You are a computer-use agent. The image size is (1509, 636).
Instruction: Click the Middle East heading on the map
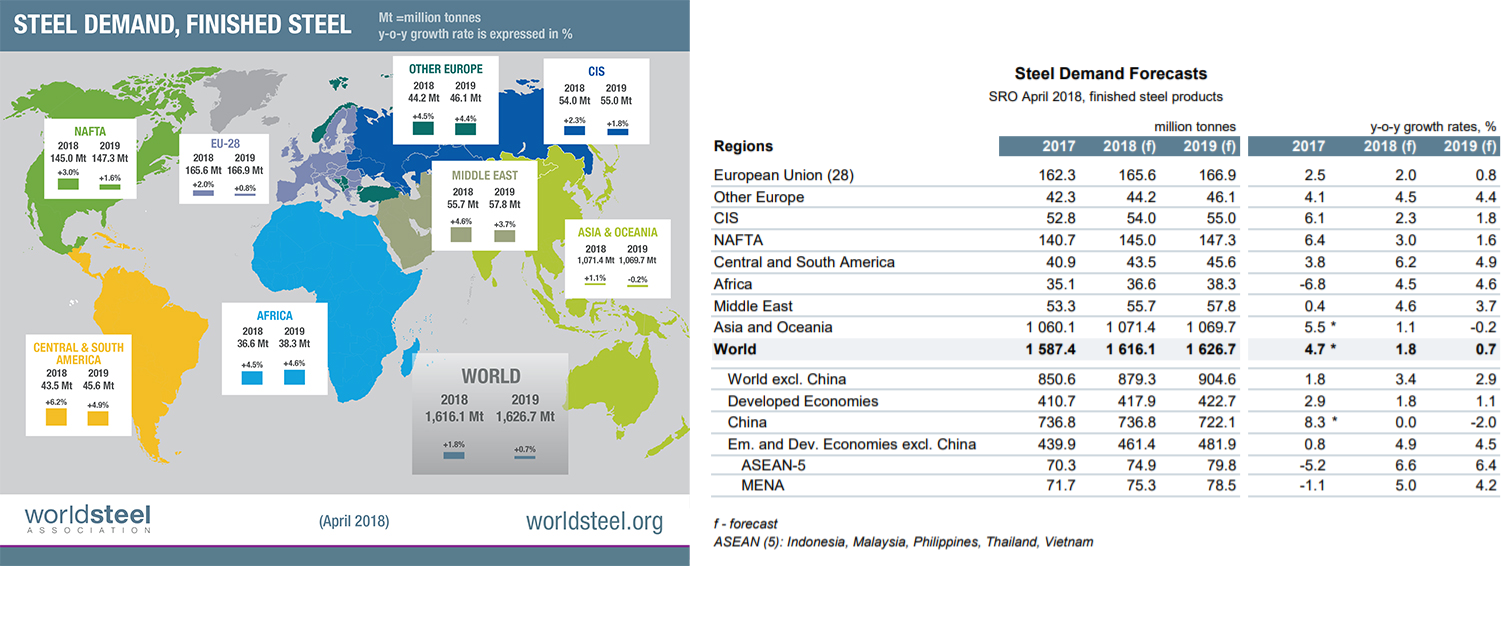pos(475,175)
